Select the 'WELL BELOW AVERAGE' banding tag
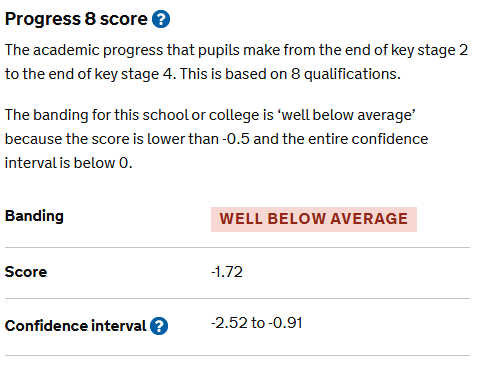 (x=314, y=219)
